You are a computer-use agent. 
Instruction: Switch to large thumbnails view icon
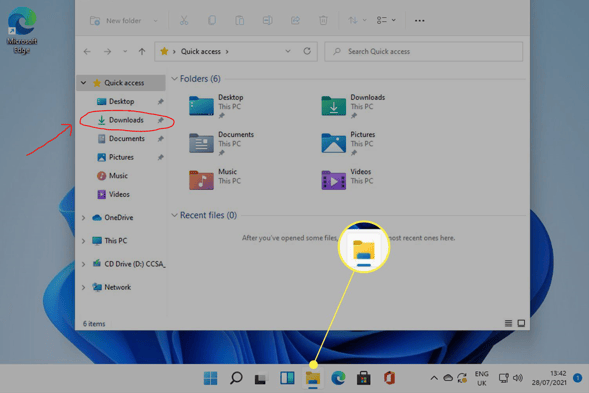pyautogui.click(x=521, y=323)
